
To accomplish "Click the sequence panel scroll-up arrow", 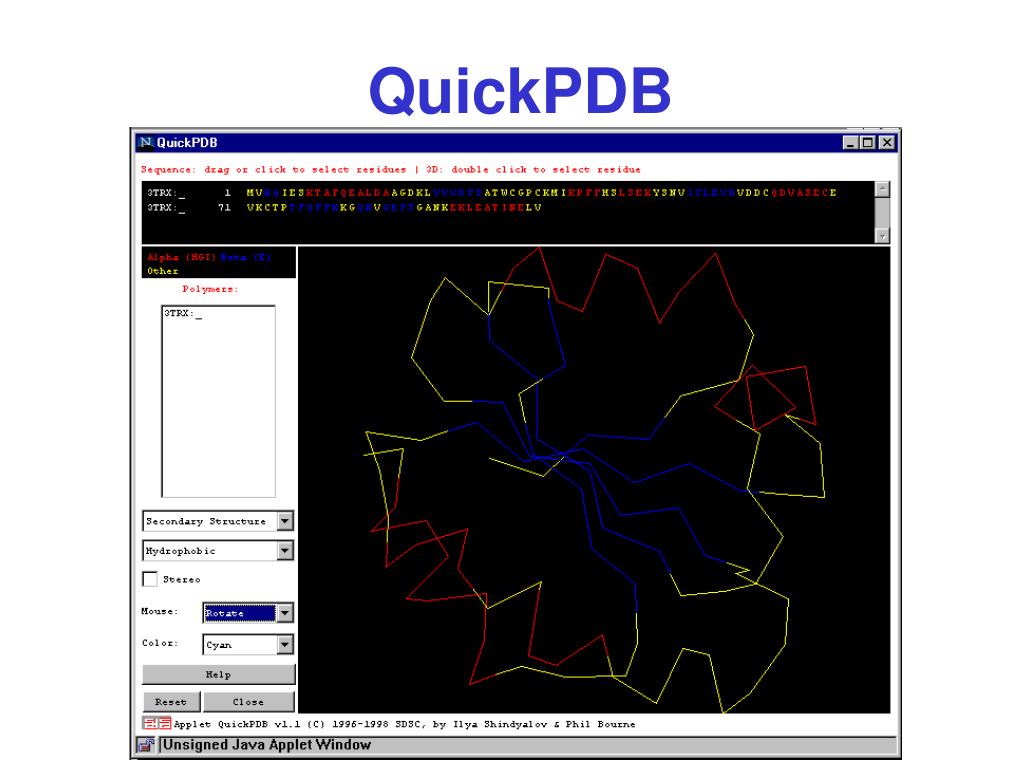I will tap(882, 189).
